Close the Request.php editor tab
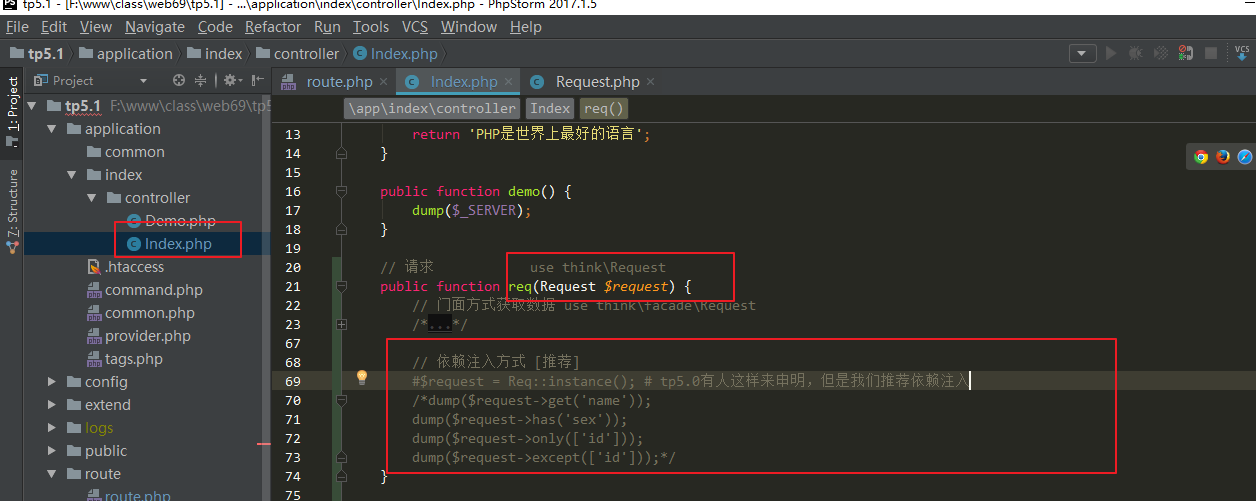1256x501 pixels. tap(650, 82)
